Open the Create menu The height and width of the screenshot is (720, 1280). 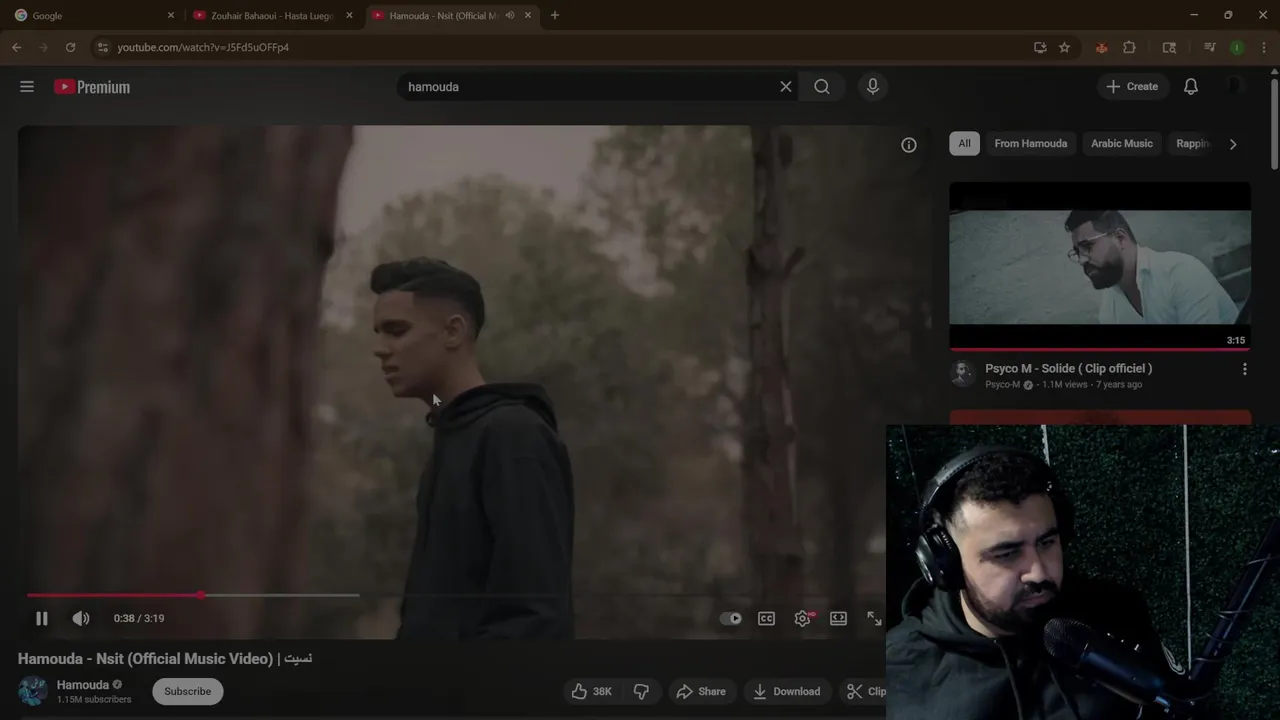pyautogui.click(x=1133, y=87)
